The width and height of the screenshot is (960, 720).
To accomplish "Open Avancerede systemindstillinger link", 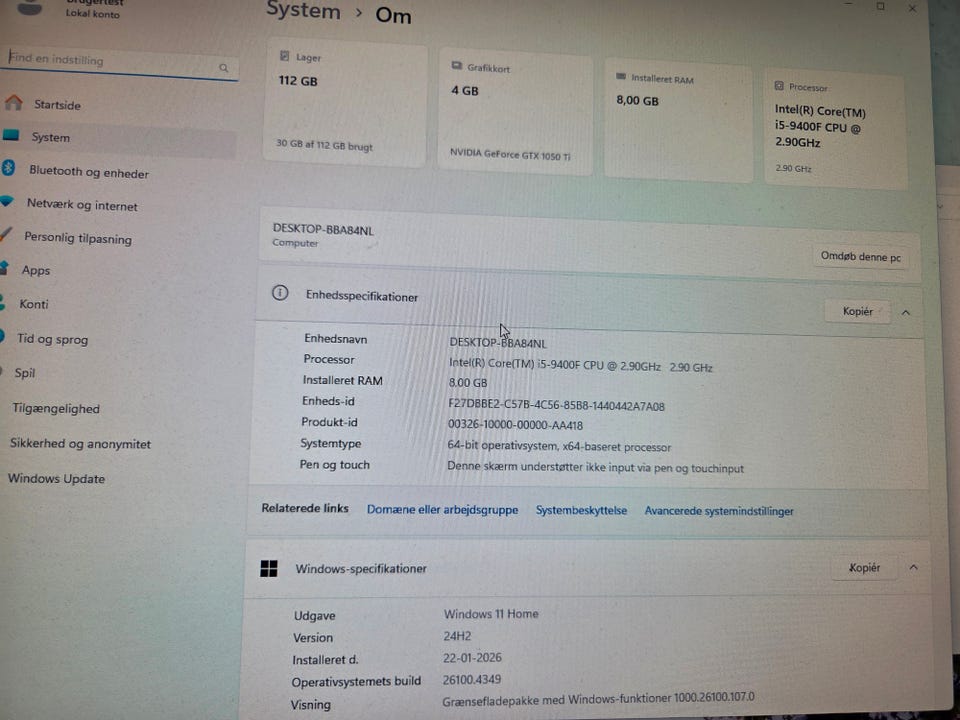I will (719, 511).
